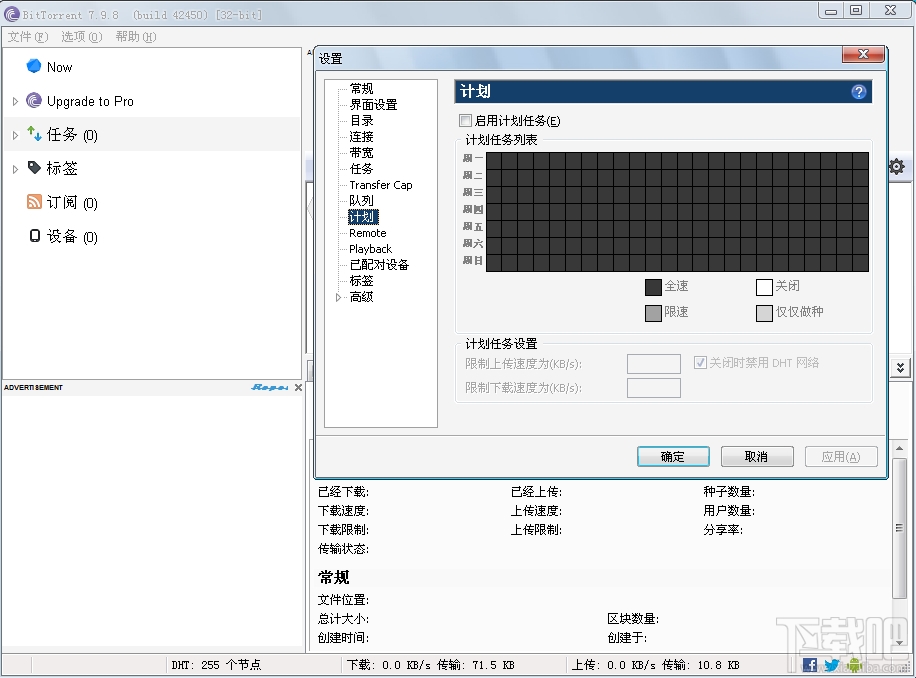Enable the 启用计划任务 scheduler checkbox
This screenshot has height=678, width=916.
[x=466, y=120]
